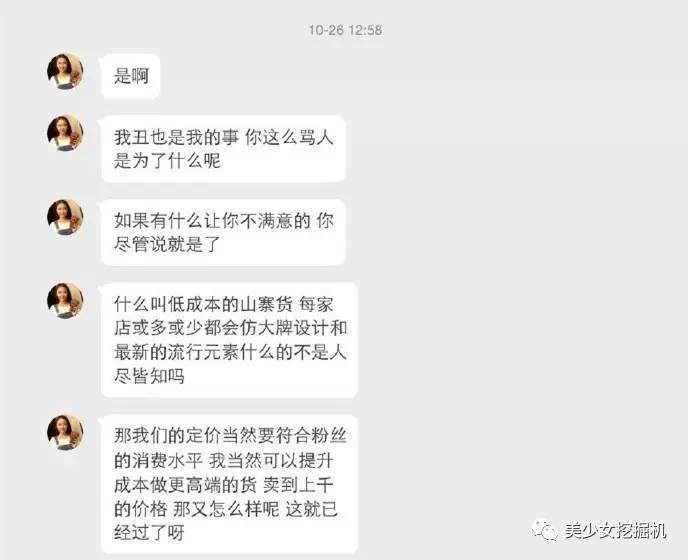Click the text line '尽管说就是了'
The image size is (688, 560).
coord(167,244)
